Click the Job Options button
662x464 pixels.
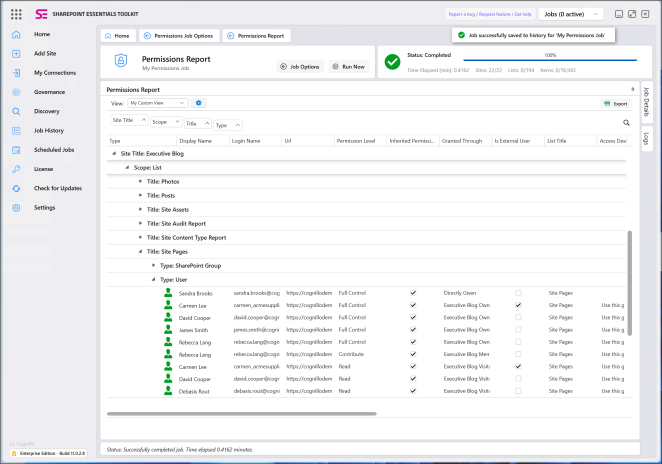tap(300, 67)
